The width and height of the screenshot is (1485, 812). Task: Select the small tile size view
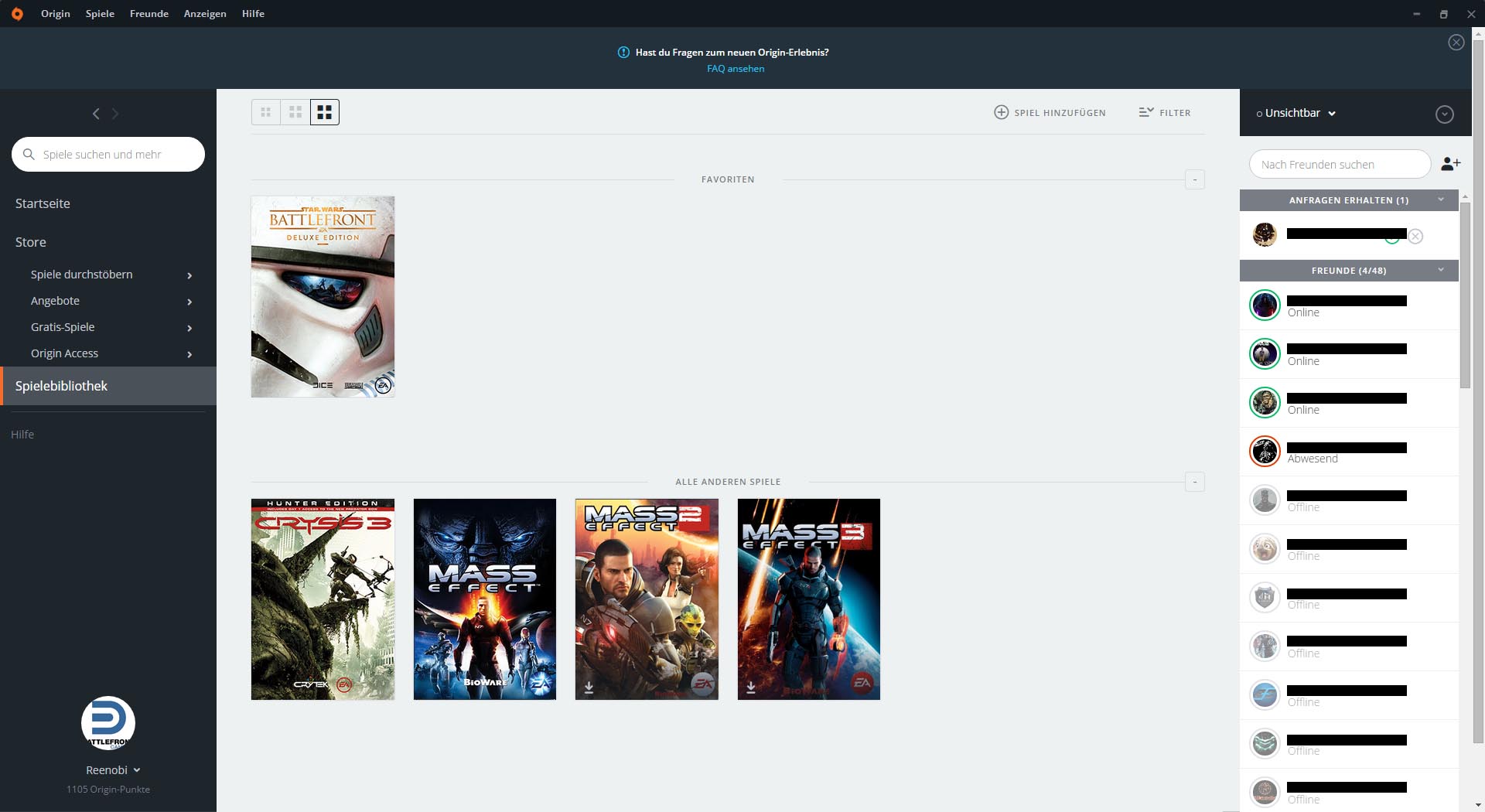[266, 112]
